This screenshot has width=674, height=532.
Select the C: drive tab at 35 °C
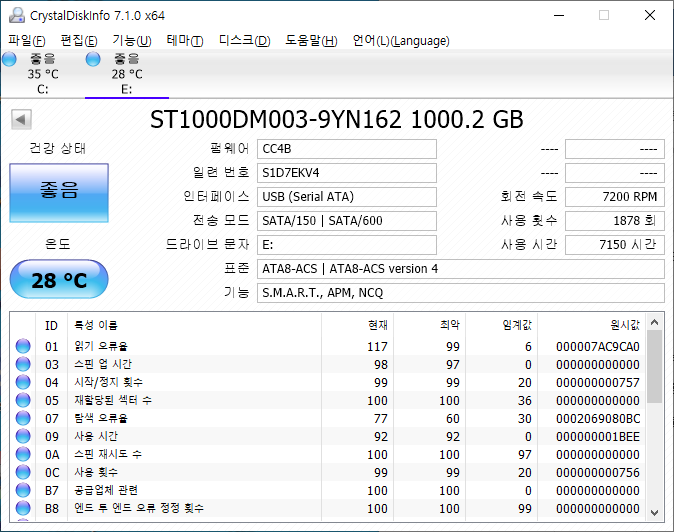click(43, 74)
